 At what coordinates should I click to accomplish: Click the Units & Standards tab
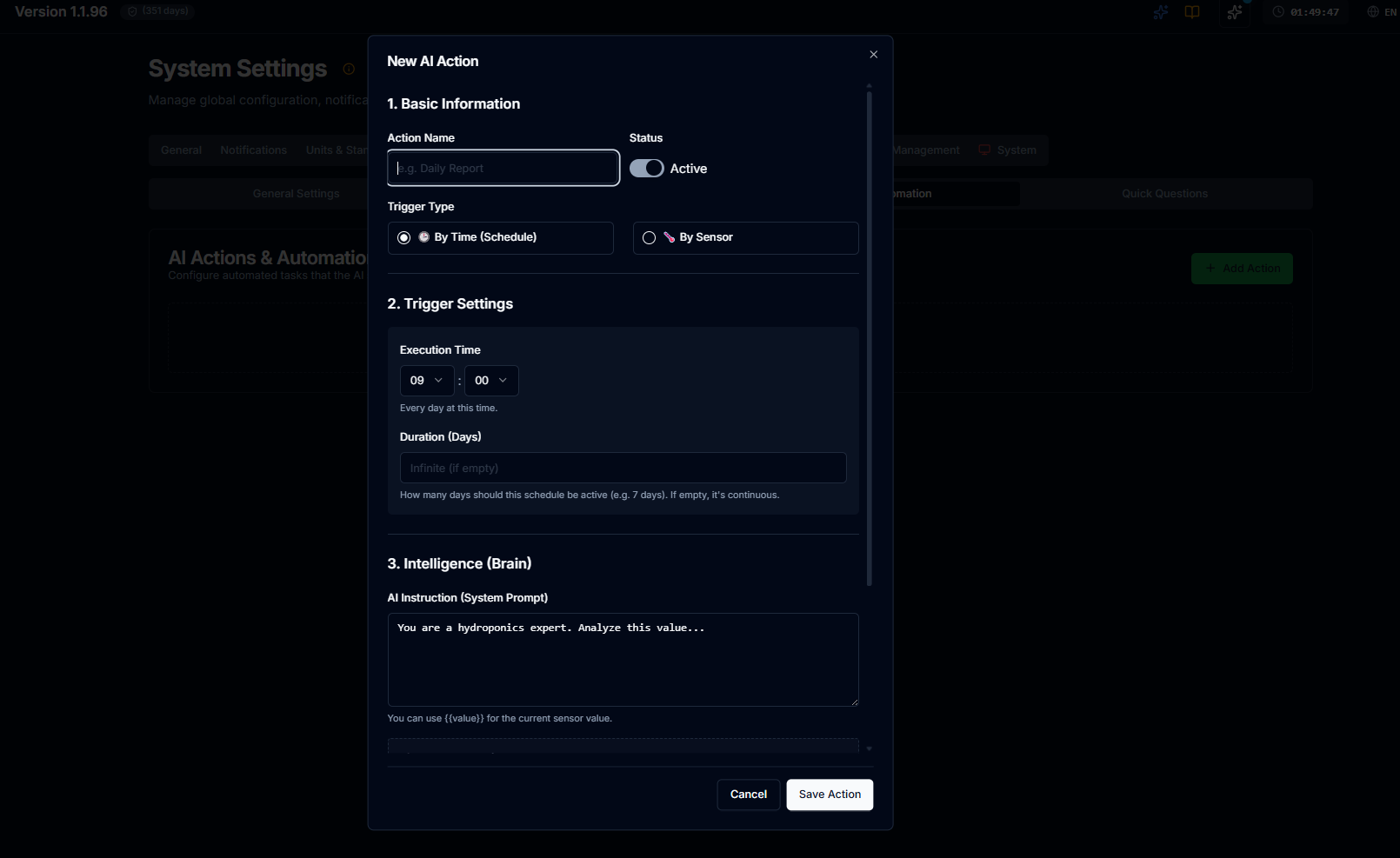(x=336, y=150)
